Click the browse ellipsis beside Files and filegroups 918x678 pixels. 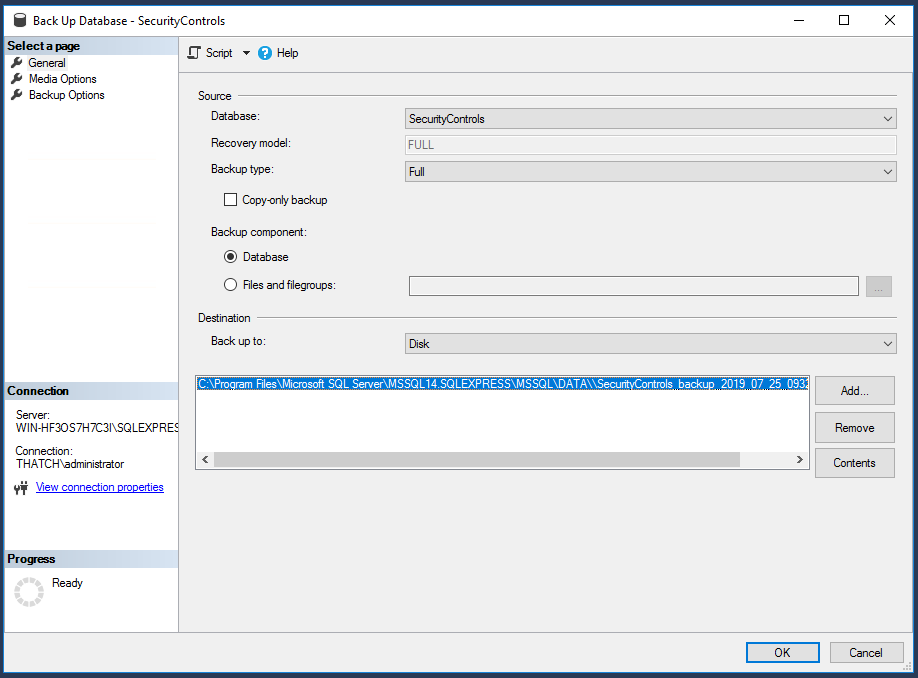click(x=878, y=286)
